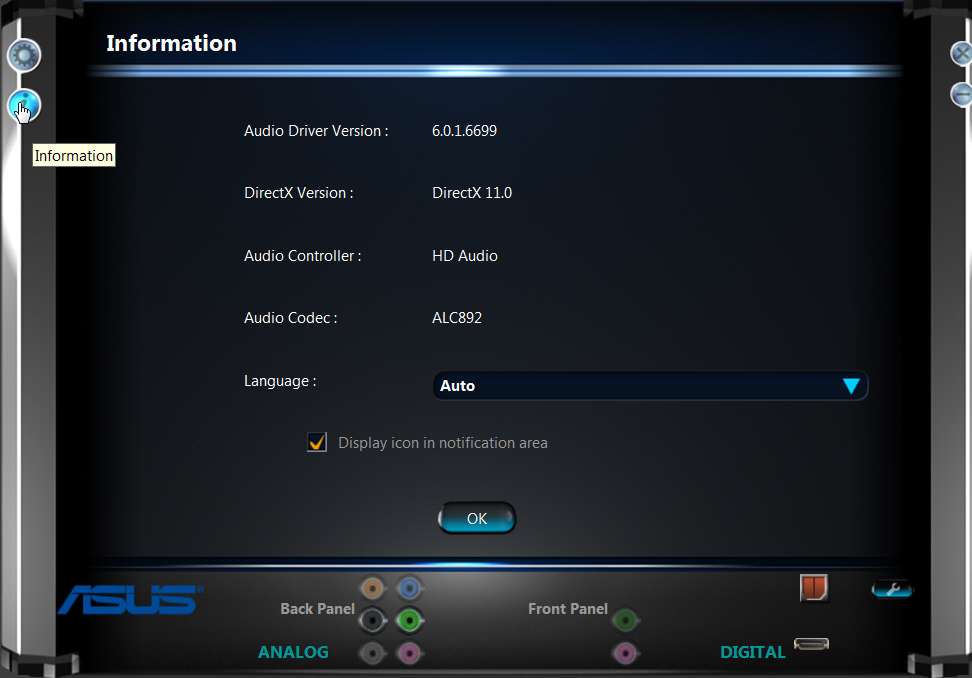This screenshot has width=972, height=678.
Task: Select the HDMI digital output connector icon
Action: 811,645
